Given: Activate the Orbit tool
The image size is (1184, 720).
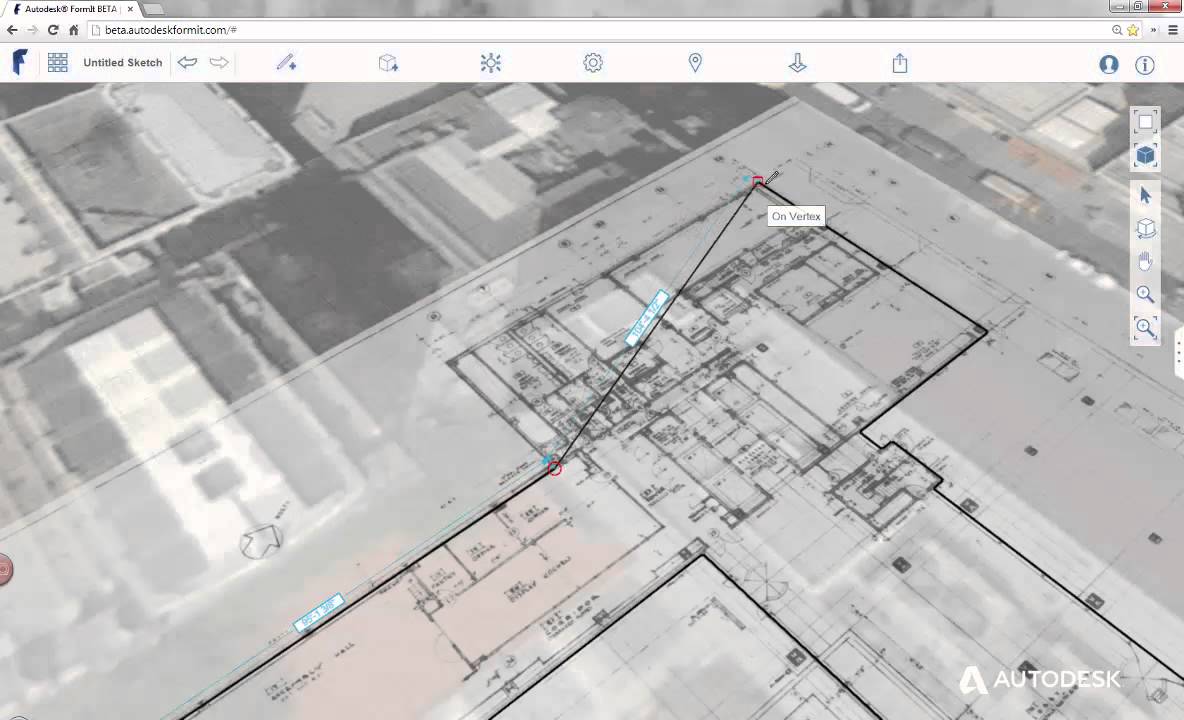Looking at the screenshot, I should click(1145, 228).
